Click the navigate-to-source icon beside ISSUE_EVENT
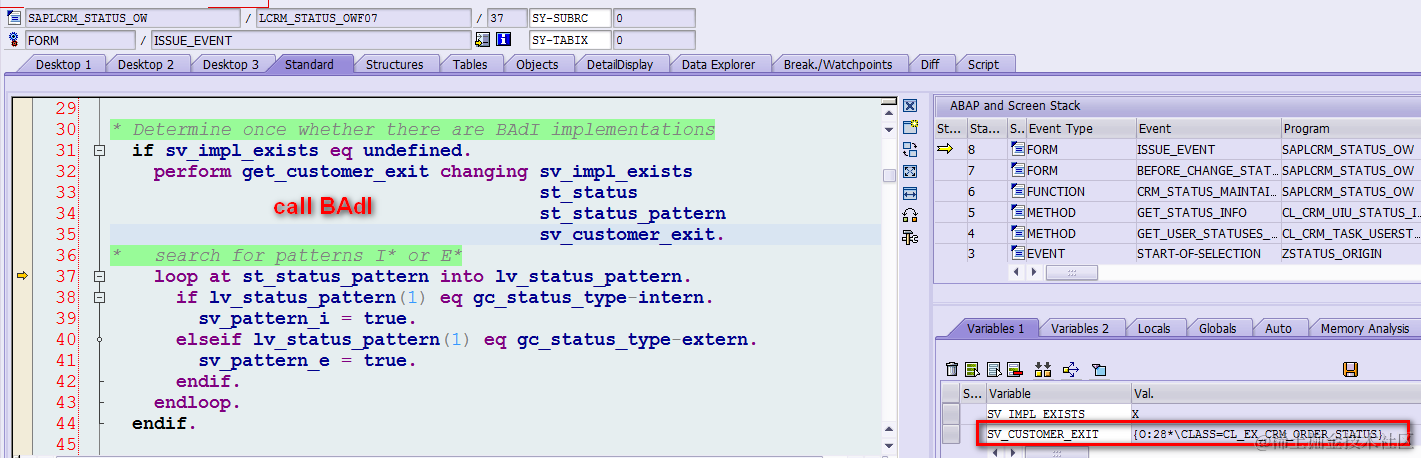1421x458 pixels. pyautogui.click(x=483, y=40)
